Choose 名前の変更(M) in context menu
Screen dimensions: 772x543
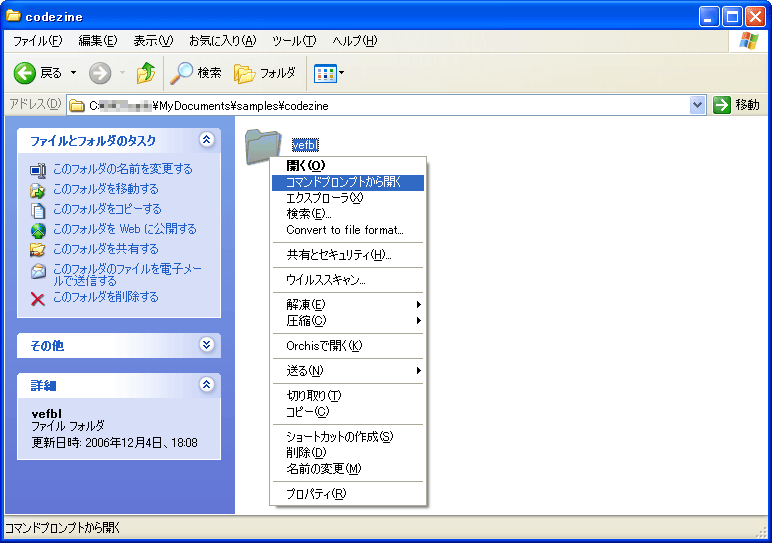click(348, 469)
